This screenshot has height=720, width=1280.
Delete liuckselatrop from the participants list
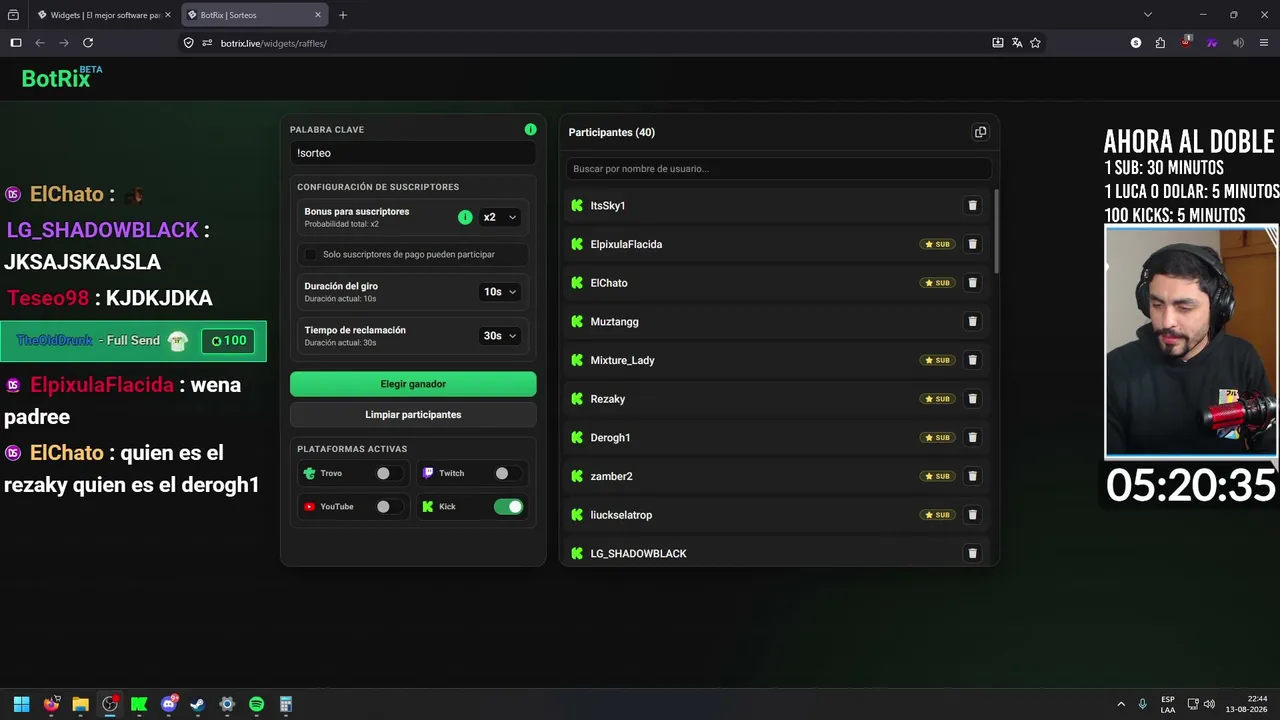pyautogui.click(x=972, y=515)
